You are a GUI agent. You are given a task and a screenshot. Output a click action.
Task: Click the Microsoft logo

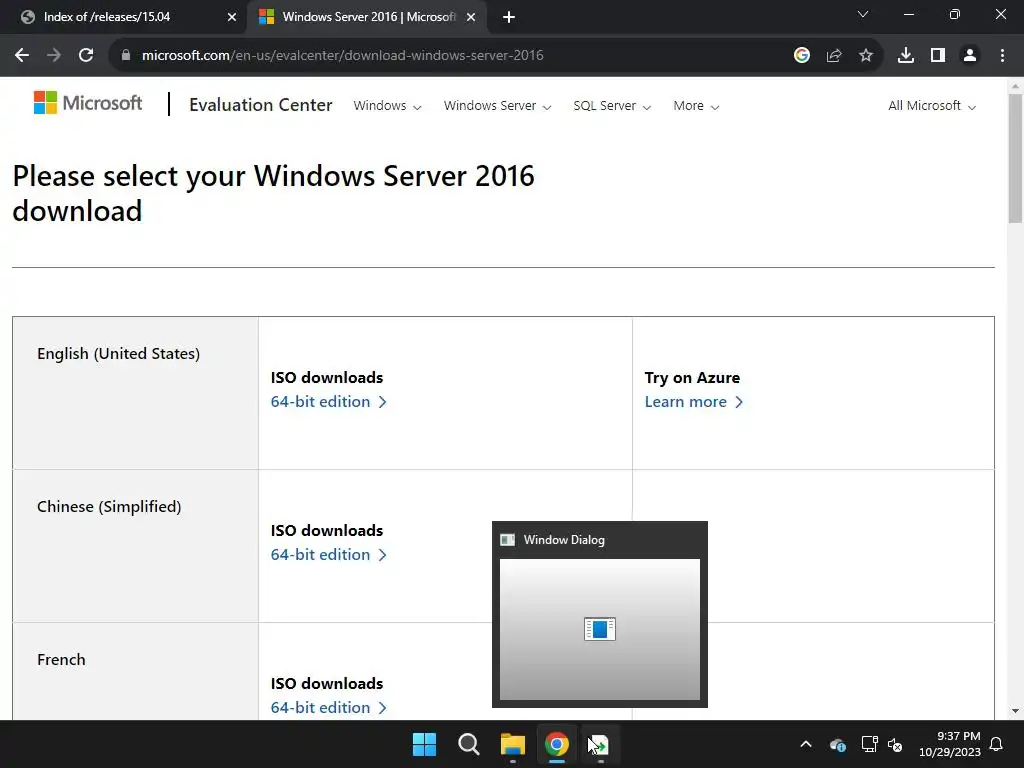click(88, 103)
